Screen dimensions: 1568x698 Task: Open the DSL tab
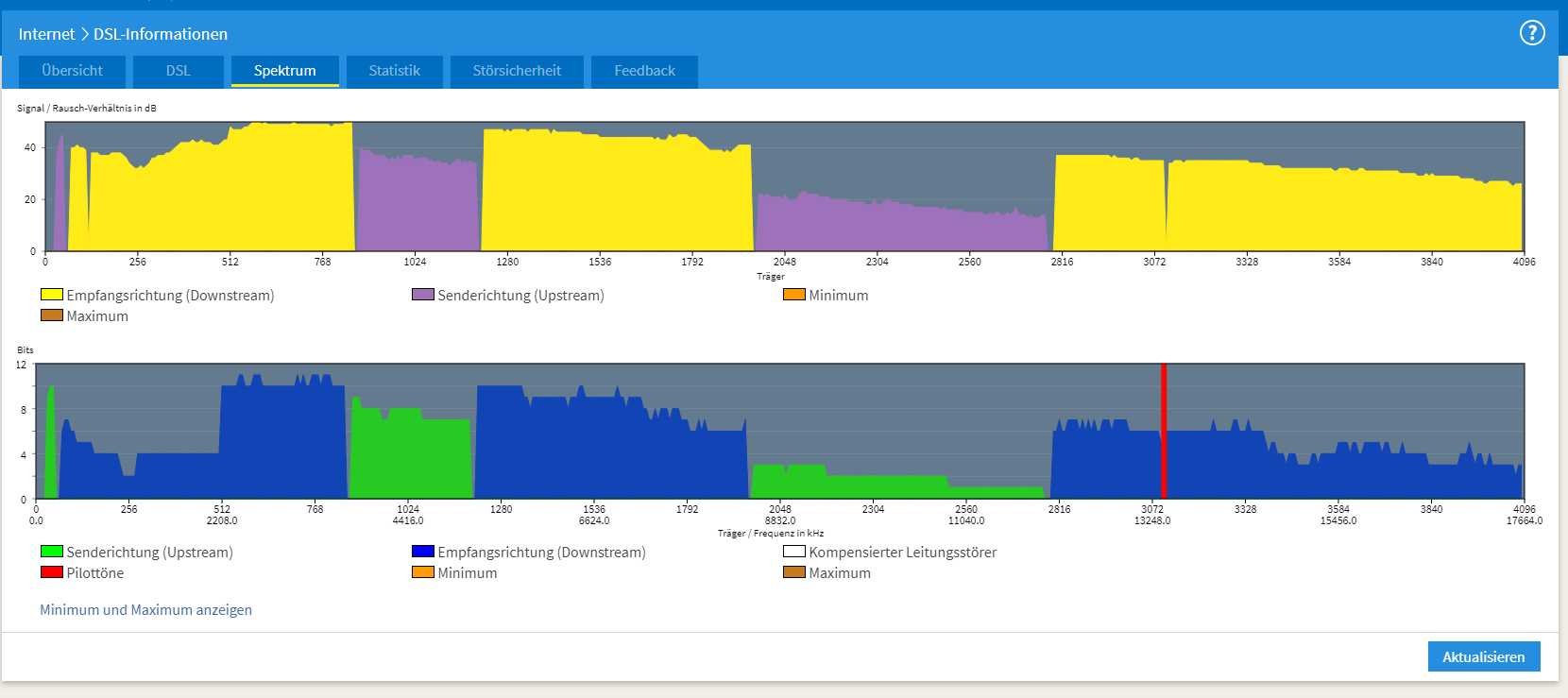coord(178,71)
